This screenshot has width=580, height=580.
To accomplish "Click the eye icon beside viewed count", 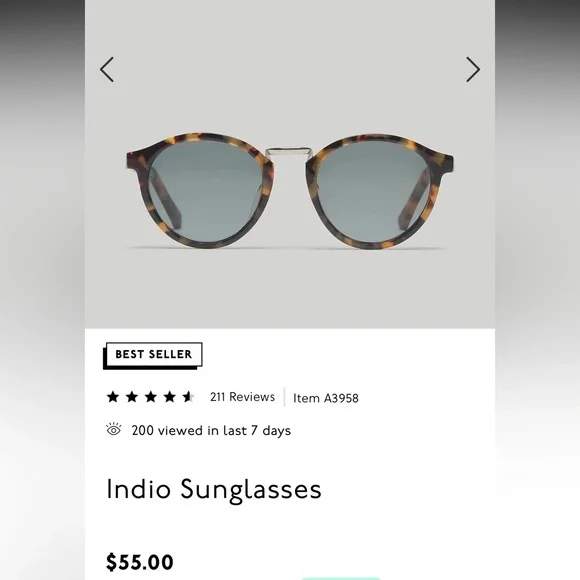I will tap(114, 429).
